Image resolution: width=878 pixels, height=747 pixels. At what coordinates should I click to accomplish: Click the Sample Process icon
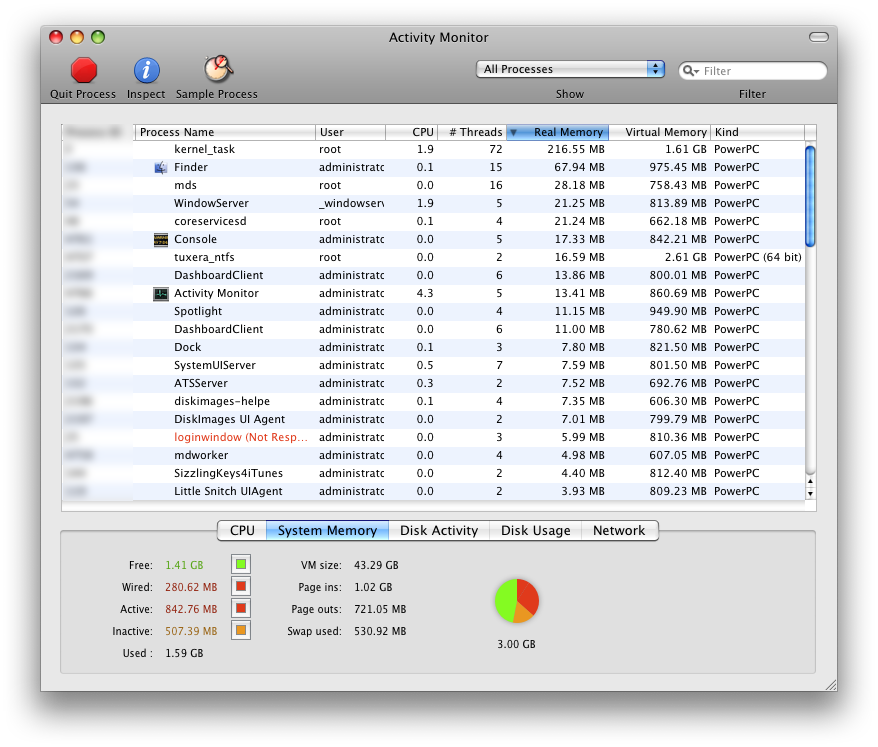(218, 69)
